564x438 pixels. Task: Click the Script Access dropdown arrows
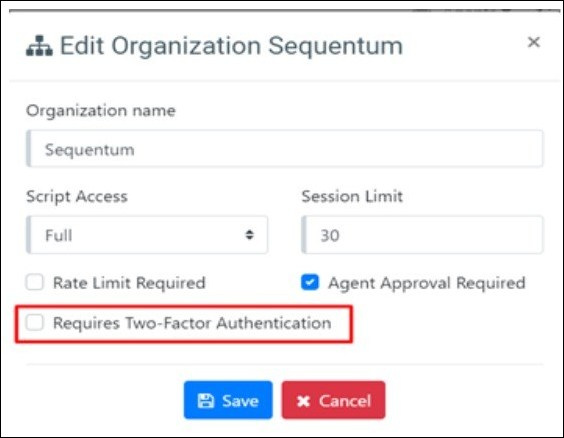(x=249, y=235)
